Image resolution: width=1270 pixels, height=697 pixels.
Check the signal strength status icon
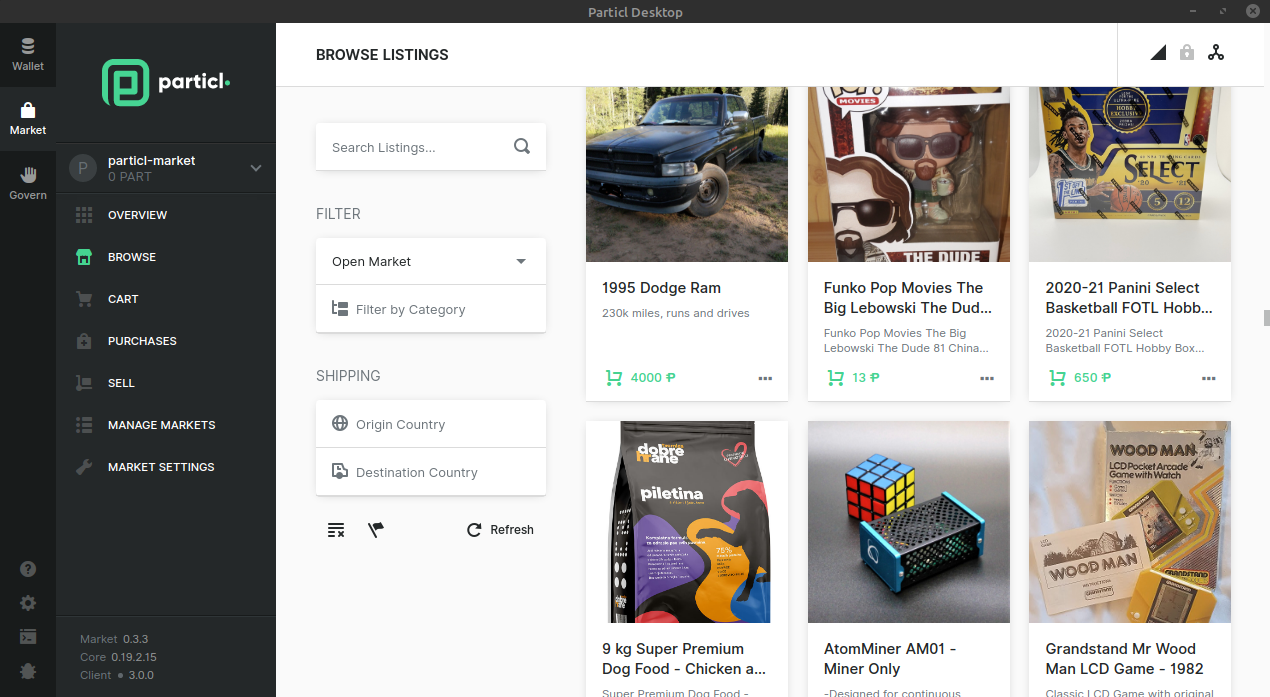1158,53
